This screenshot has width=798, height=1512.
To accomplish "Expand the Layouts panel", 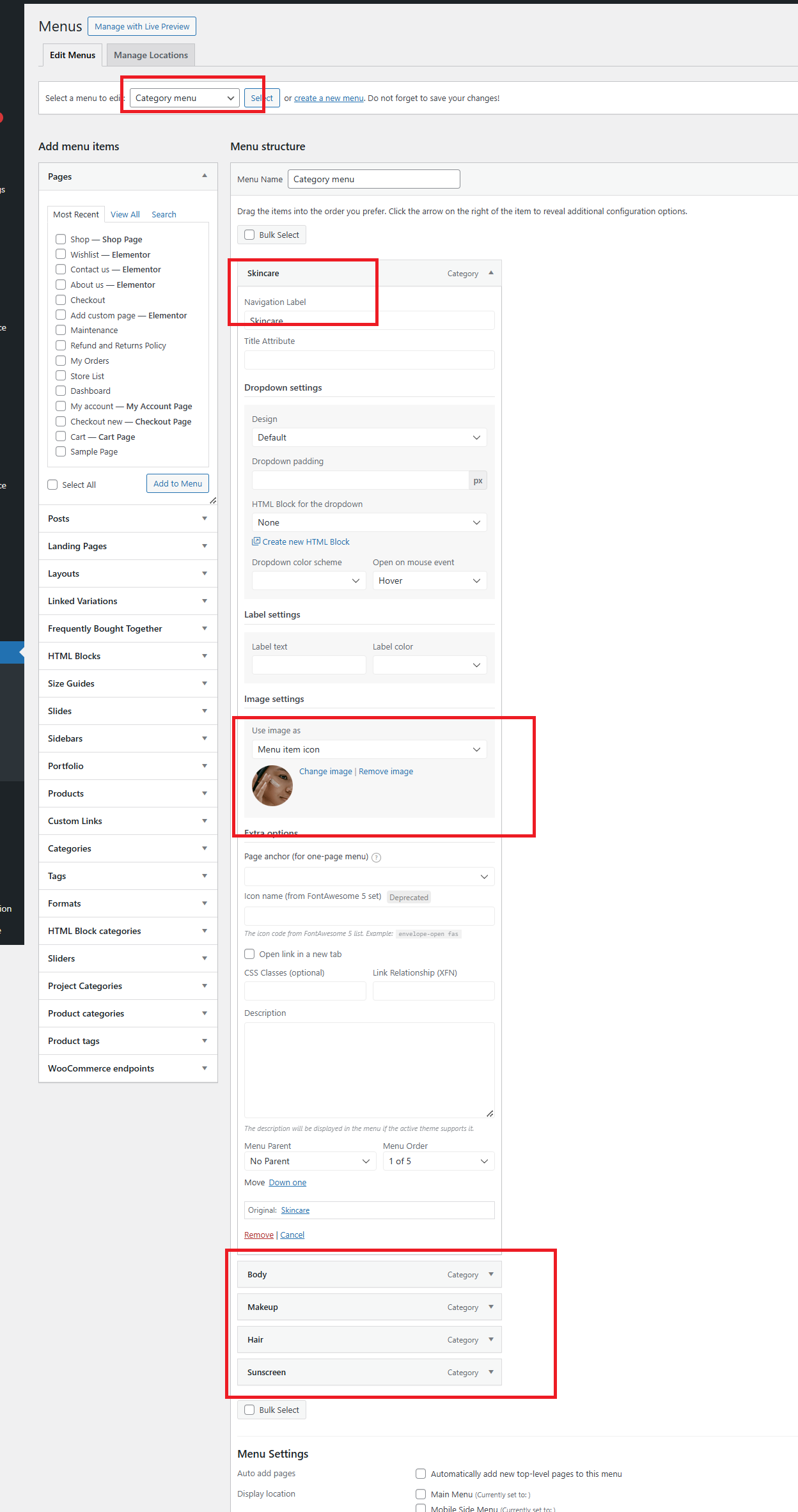I will click(205, 573).
